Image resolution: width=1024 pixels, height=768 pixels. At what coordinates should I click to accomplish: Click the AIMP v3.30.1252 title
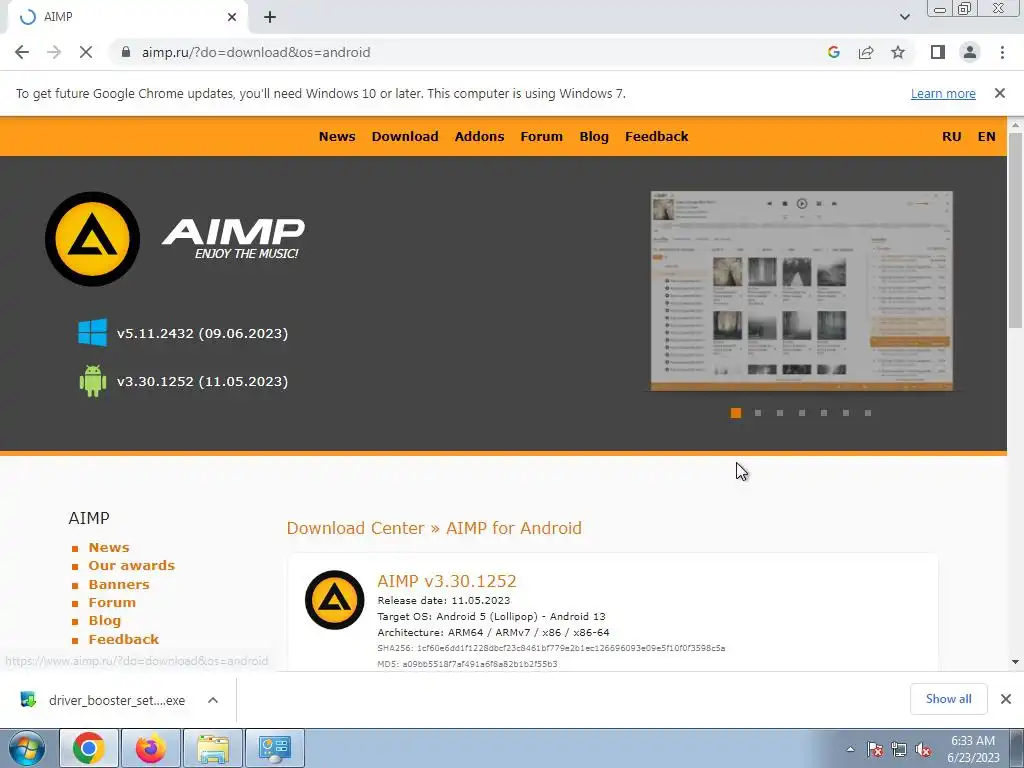[x=447, y=581]
